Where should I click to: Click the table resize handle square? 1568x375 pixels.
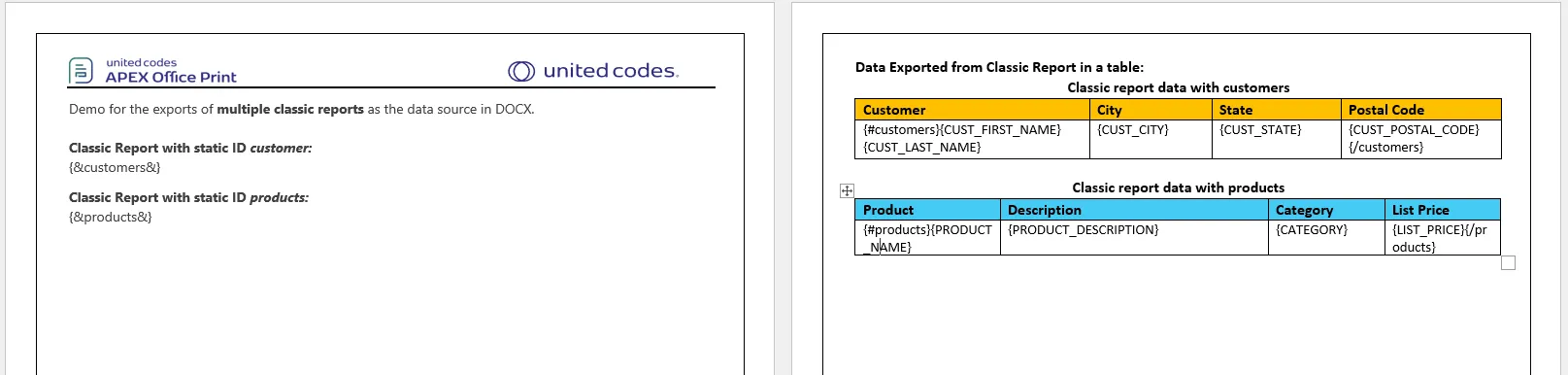click(1508, 262)
